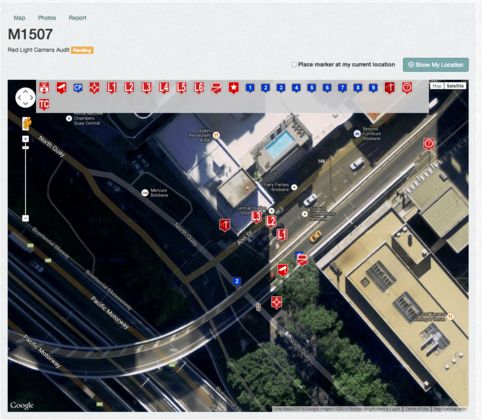Open the Report tab
This screenshot has height=420, width=482.
click(77, 18)
